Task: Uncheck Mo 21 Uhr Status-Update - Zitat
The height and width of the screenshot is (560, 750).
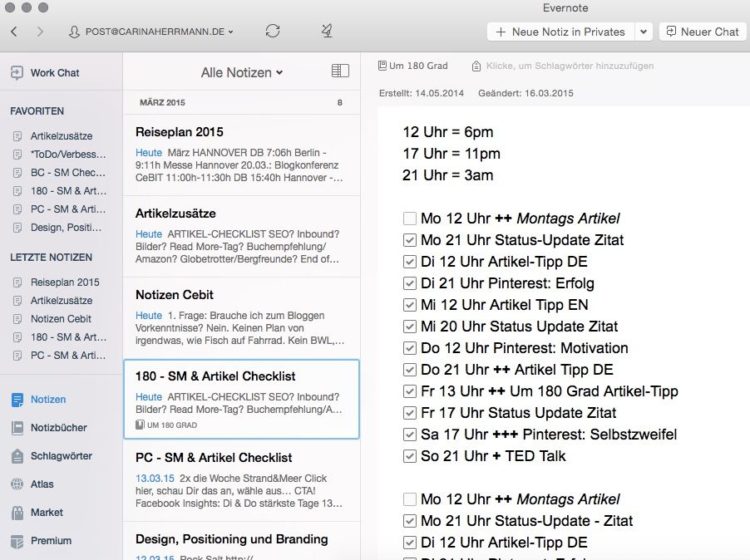Action: (409, 521)
